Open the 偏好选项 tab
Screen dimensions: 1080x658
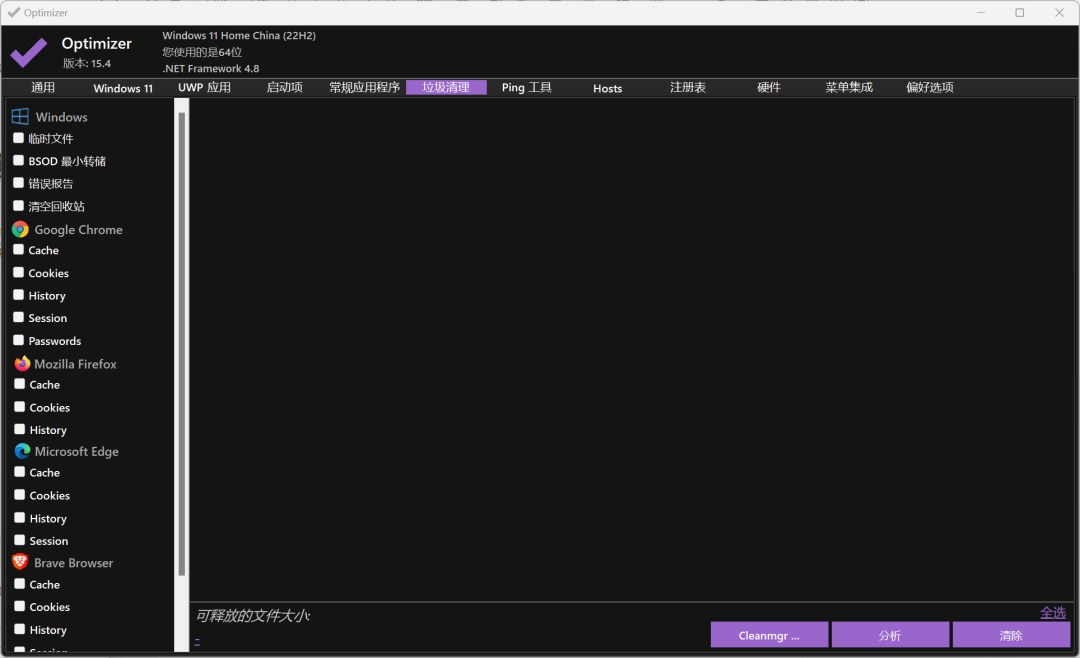pyautogui.click(x=930, y=88)
